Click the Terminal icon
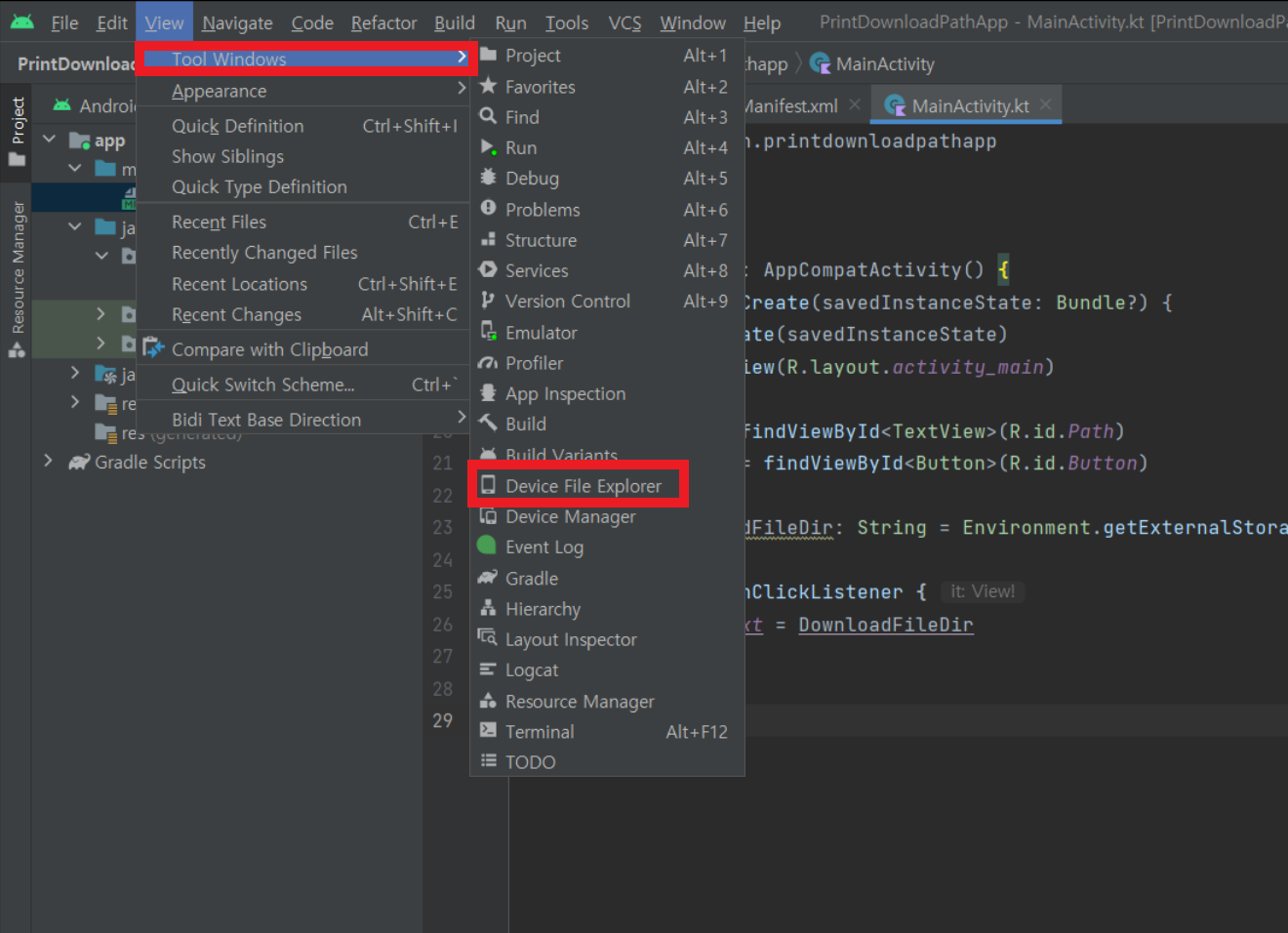The height and width of the screenshot is (933, 1288). point(488,731)
